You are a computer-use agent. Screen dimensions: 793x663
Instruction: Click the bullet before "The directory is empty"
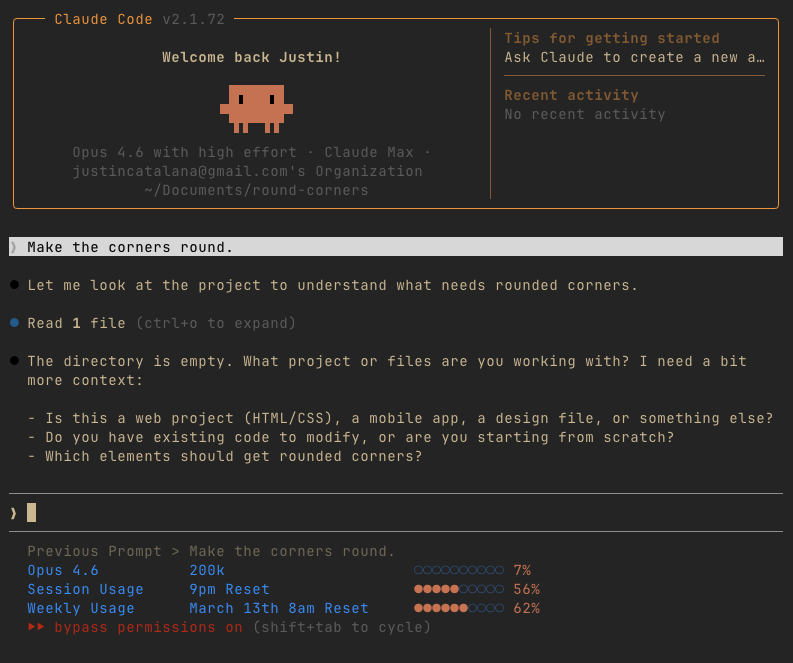[x=14, y=361]
